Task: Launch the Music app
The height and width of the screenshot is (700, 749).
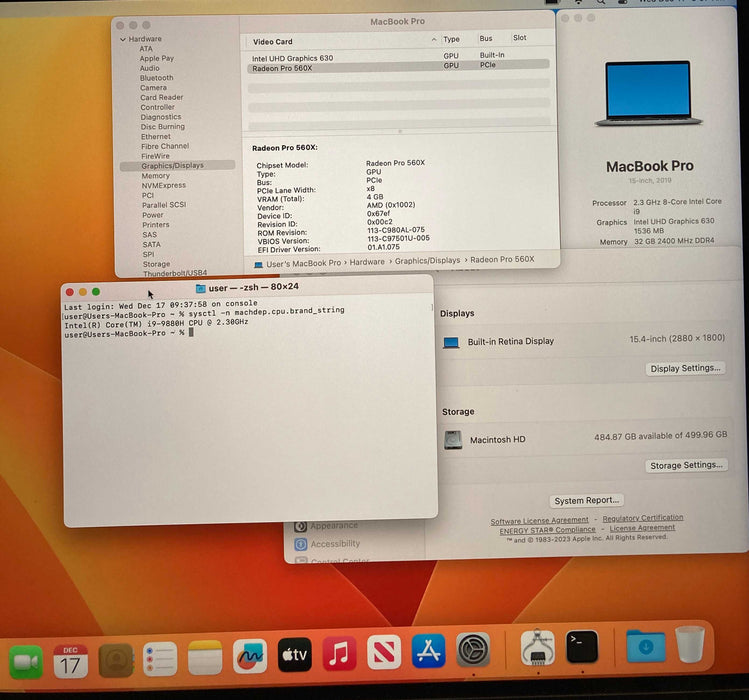Action: coord(339,653)
